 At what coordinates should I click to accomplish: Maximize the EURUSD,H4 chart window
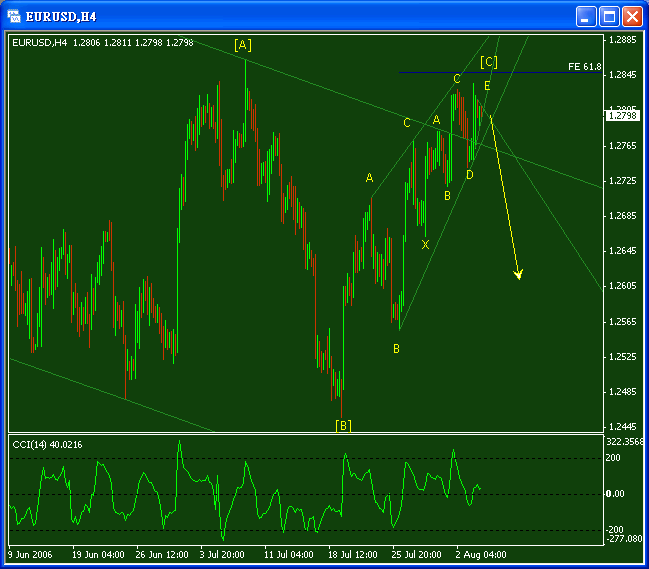(609, 17)
